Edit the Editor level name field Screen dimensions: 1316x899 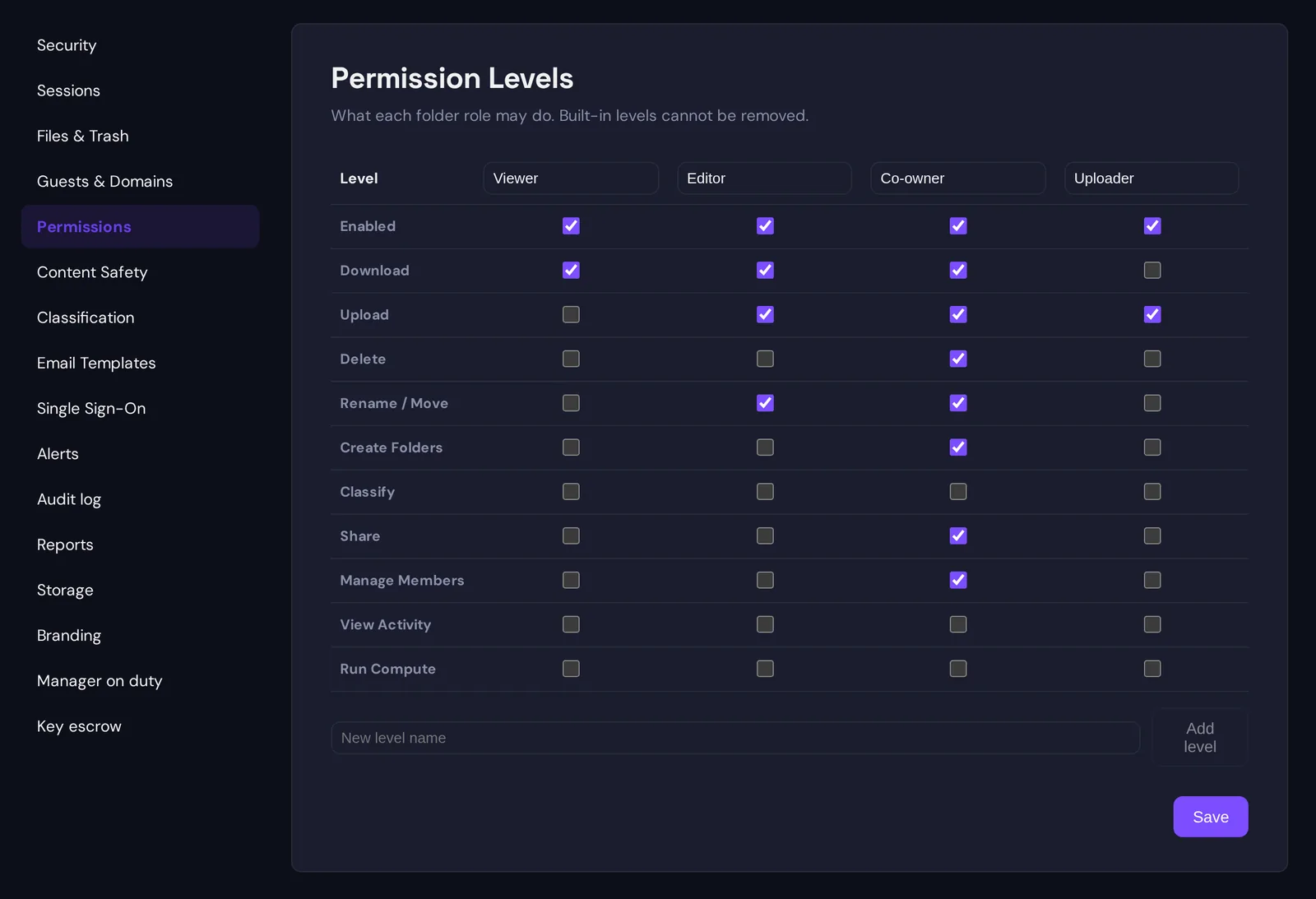764,178
